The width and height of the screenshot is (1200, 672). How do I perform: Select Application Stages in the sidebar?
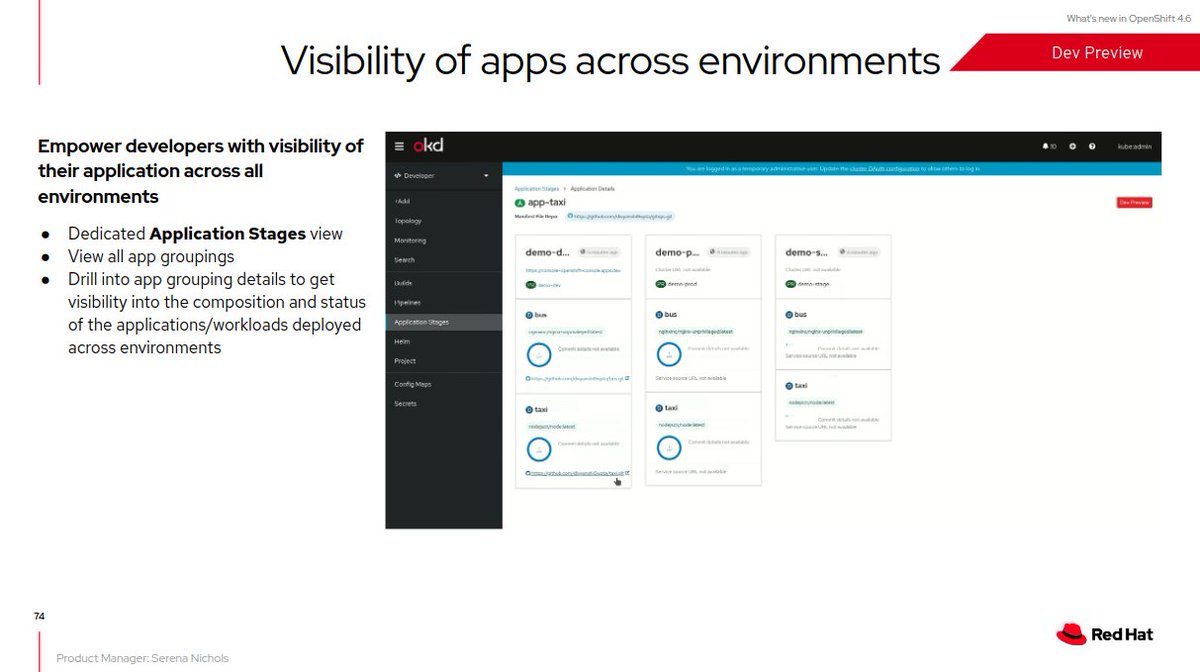[x=444, y=322]
